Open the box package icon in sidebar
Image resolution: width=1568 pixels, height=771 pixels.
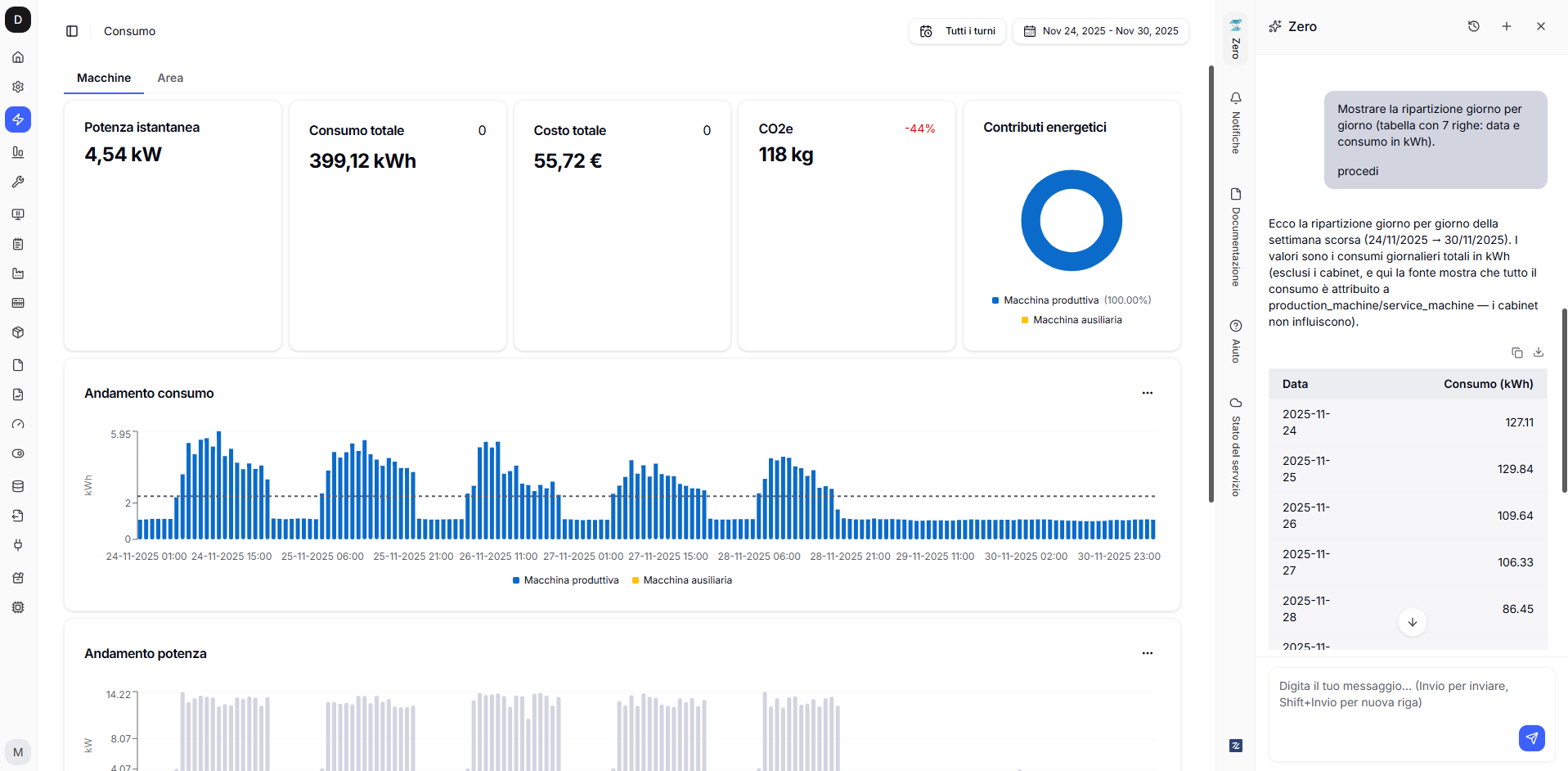pyautogui.click(x=18, y=332)
